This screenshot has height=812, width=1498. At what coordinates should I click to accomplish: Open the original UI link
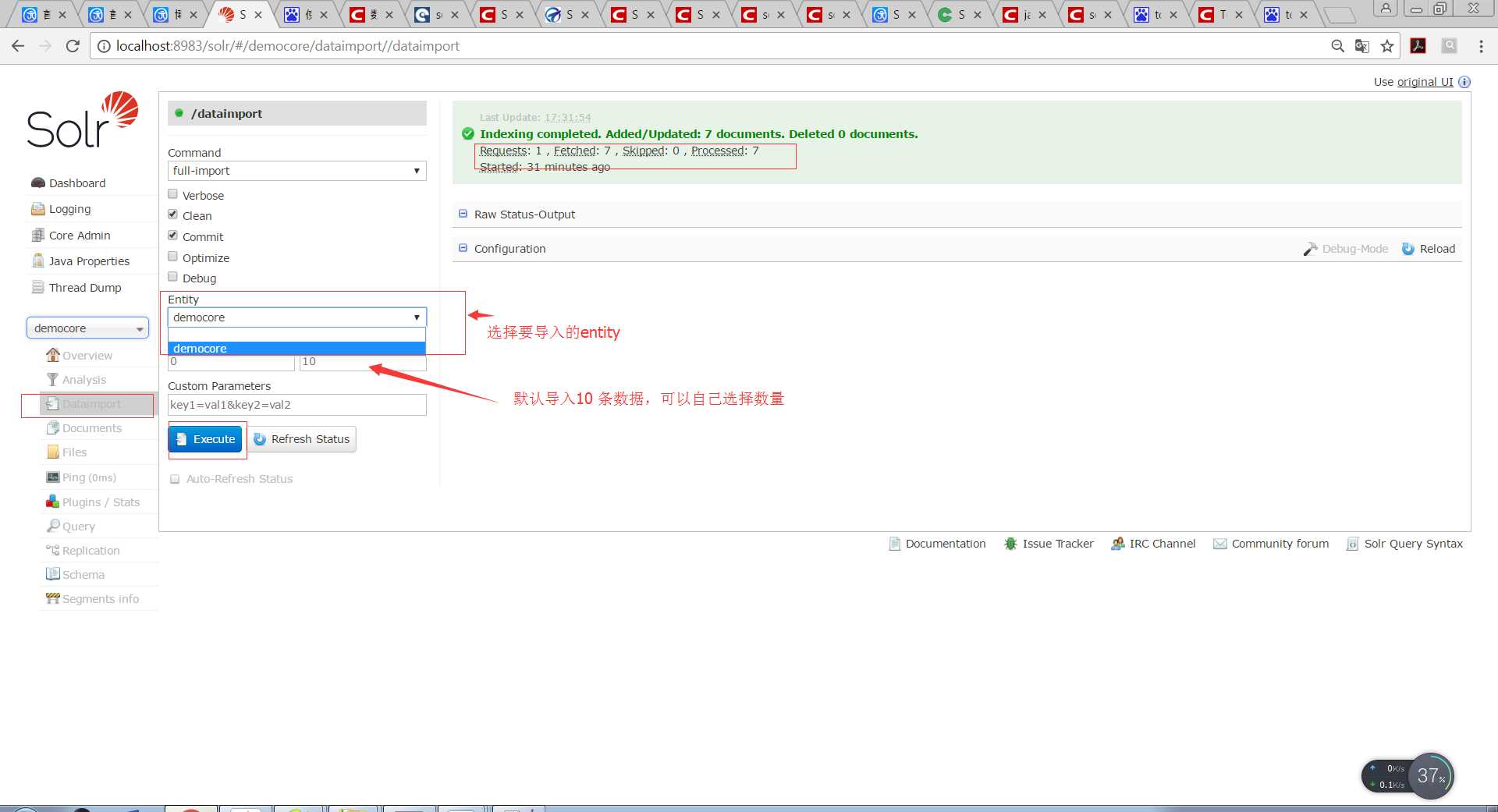1425,82
